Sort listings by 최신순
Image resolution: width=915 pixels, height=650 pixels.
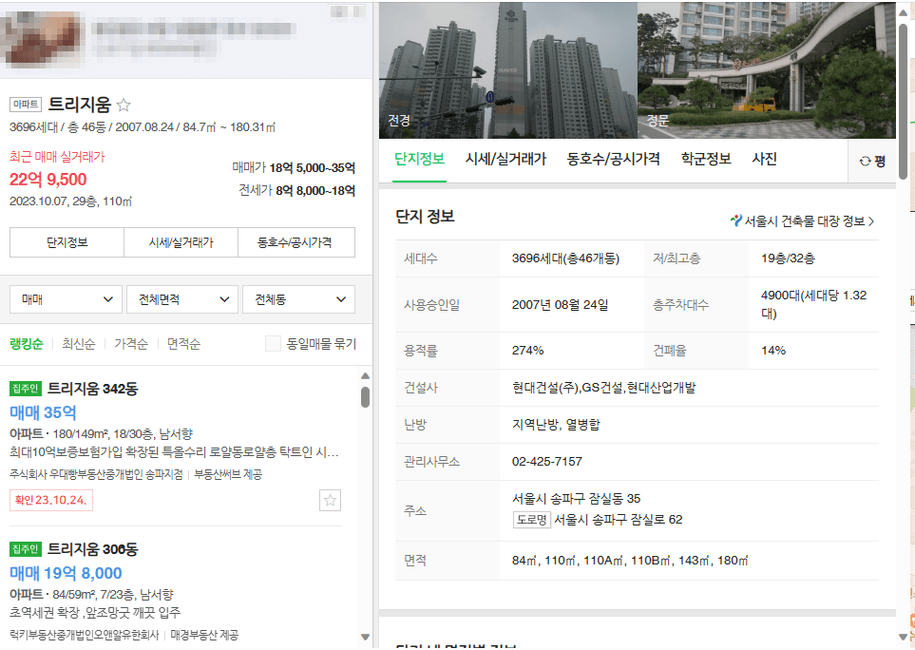coord(78,344)
